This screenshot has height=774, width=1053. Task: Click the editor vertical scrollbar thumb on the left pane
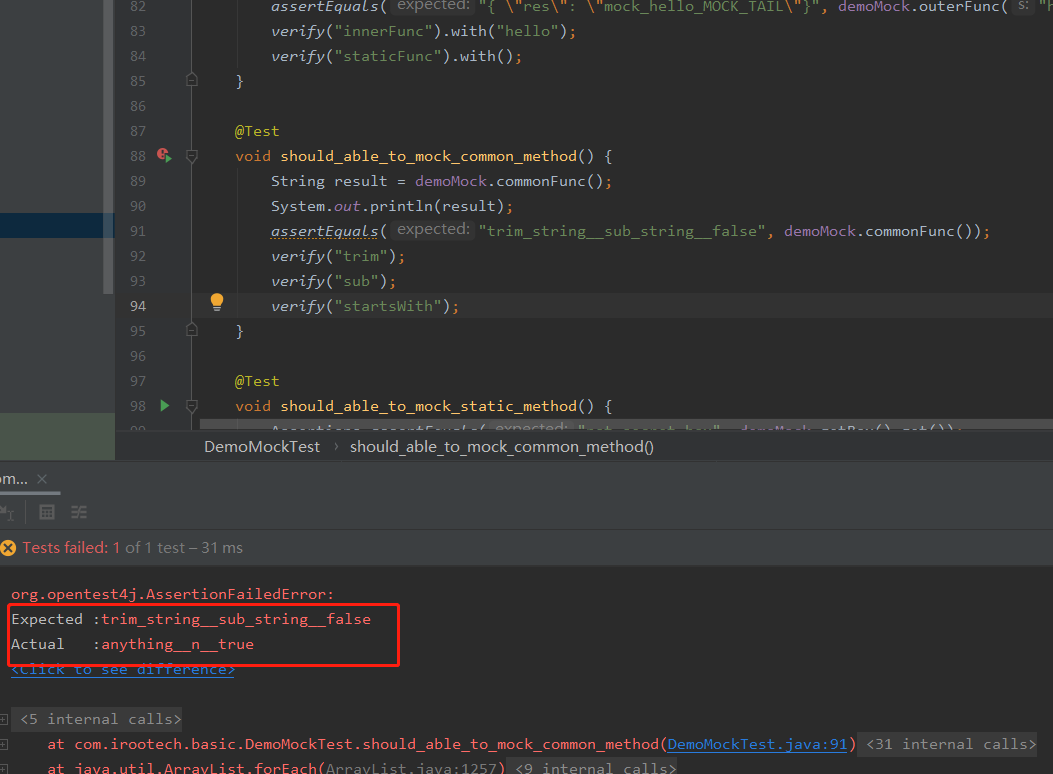(x=109, y=146)
